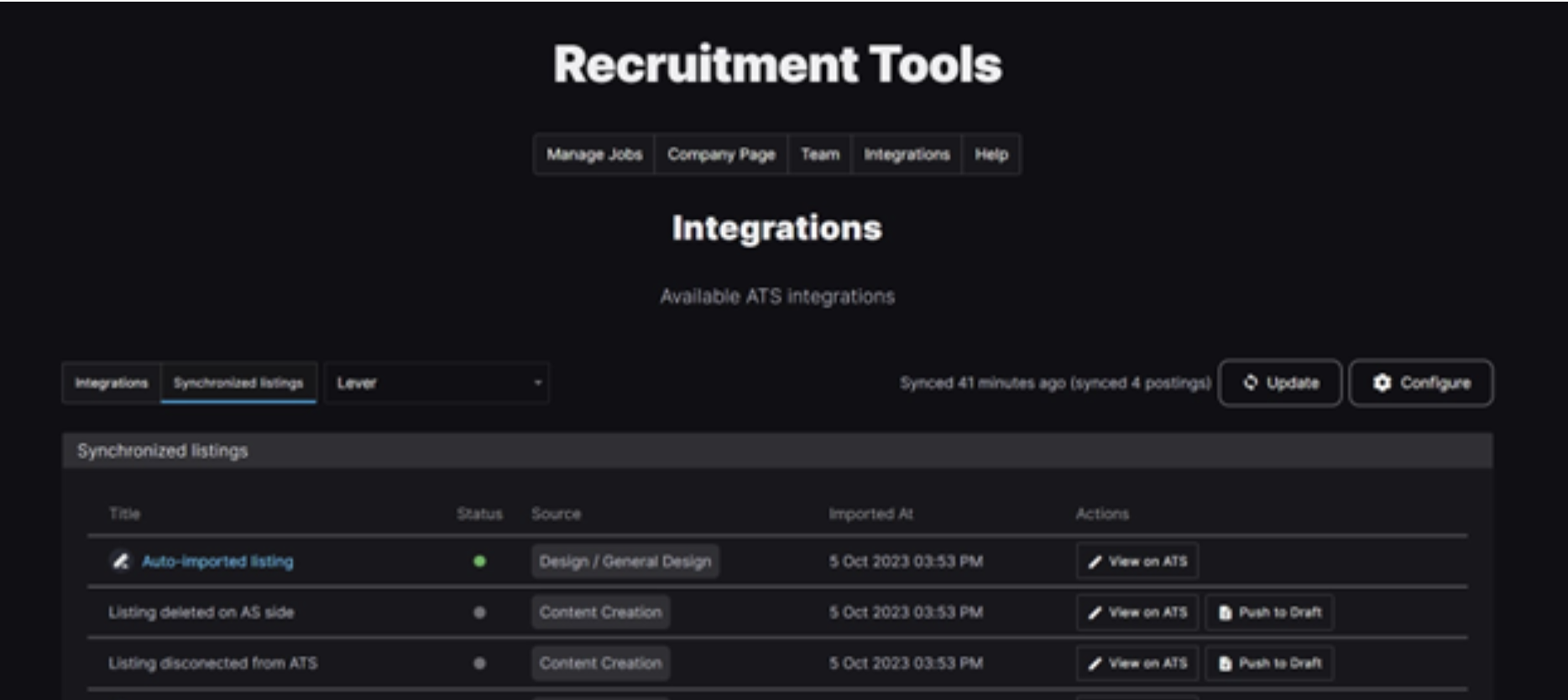Click grey status dot for Listing deleted row

pos(479,613)
